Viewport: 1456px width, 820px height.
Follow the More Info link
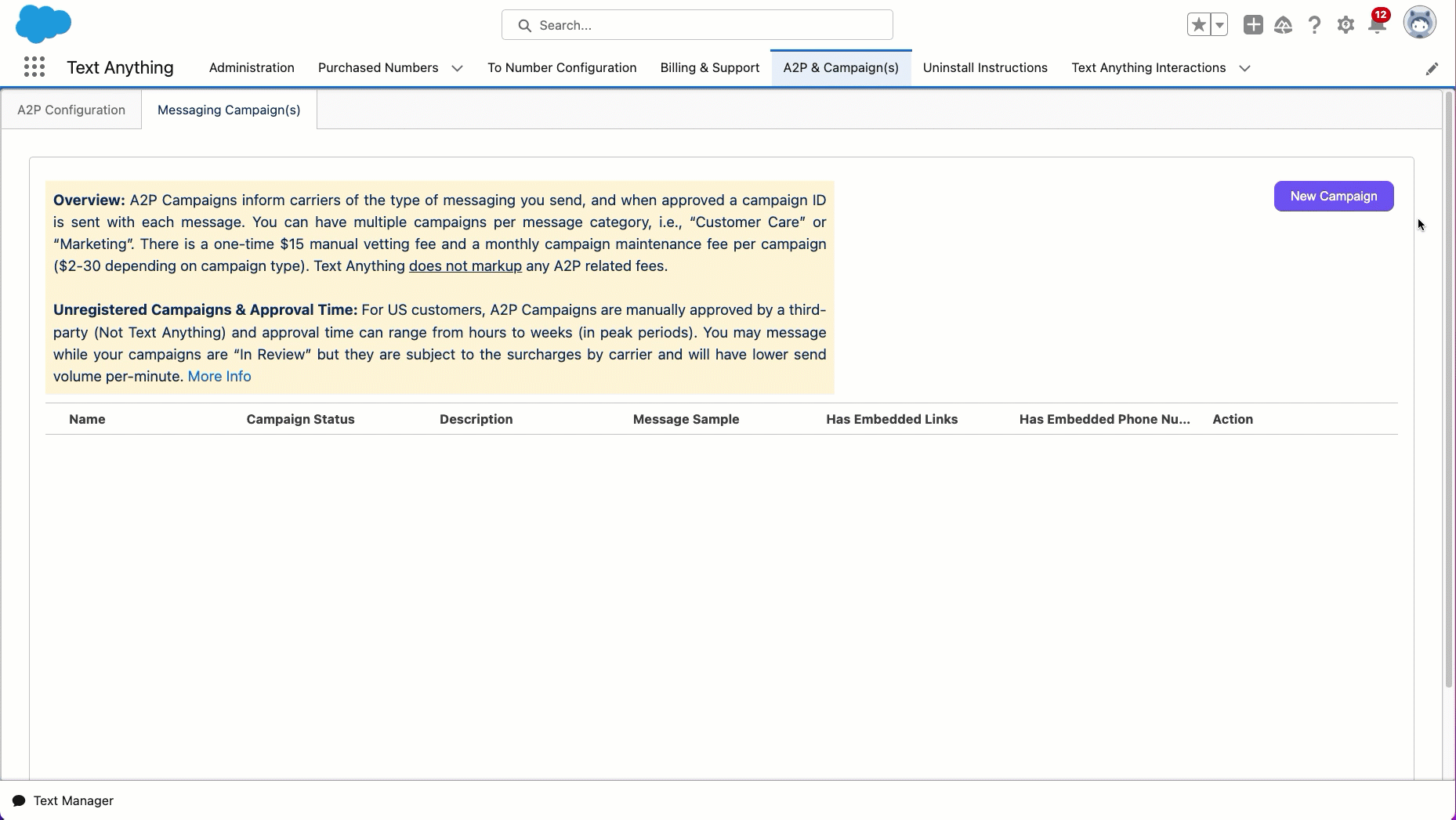click(x=219, y=376)
